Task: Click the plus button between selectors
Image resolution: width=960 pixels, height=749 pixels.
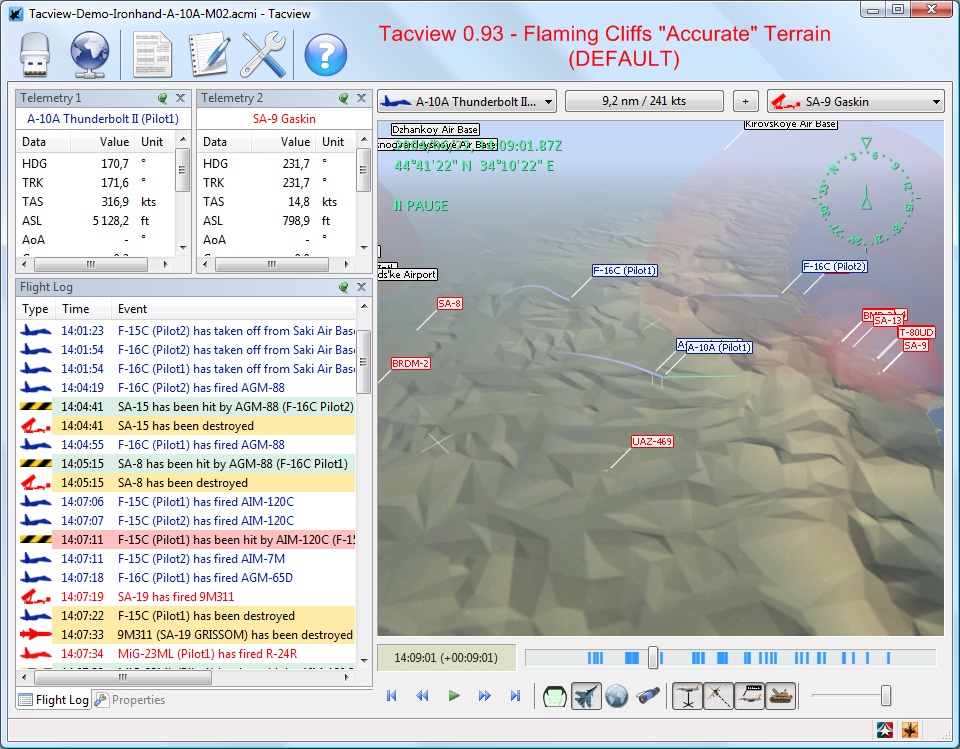Action: pos(745,102)
